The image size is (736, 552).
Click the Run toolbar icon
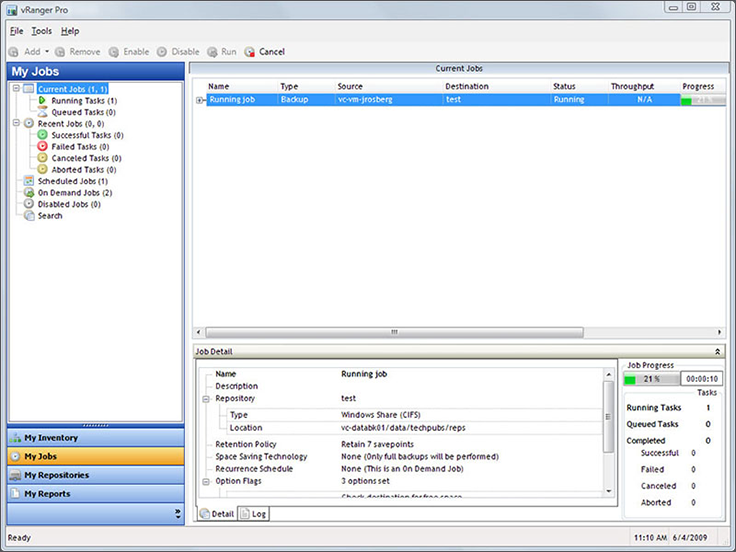point(212,52)
